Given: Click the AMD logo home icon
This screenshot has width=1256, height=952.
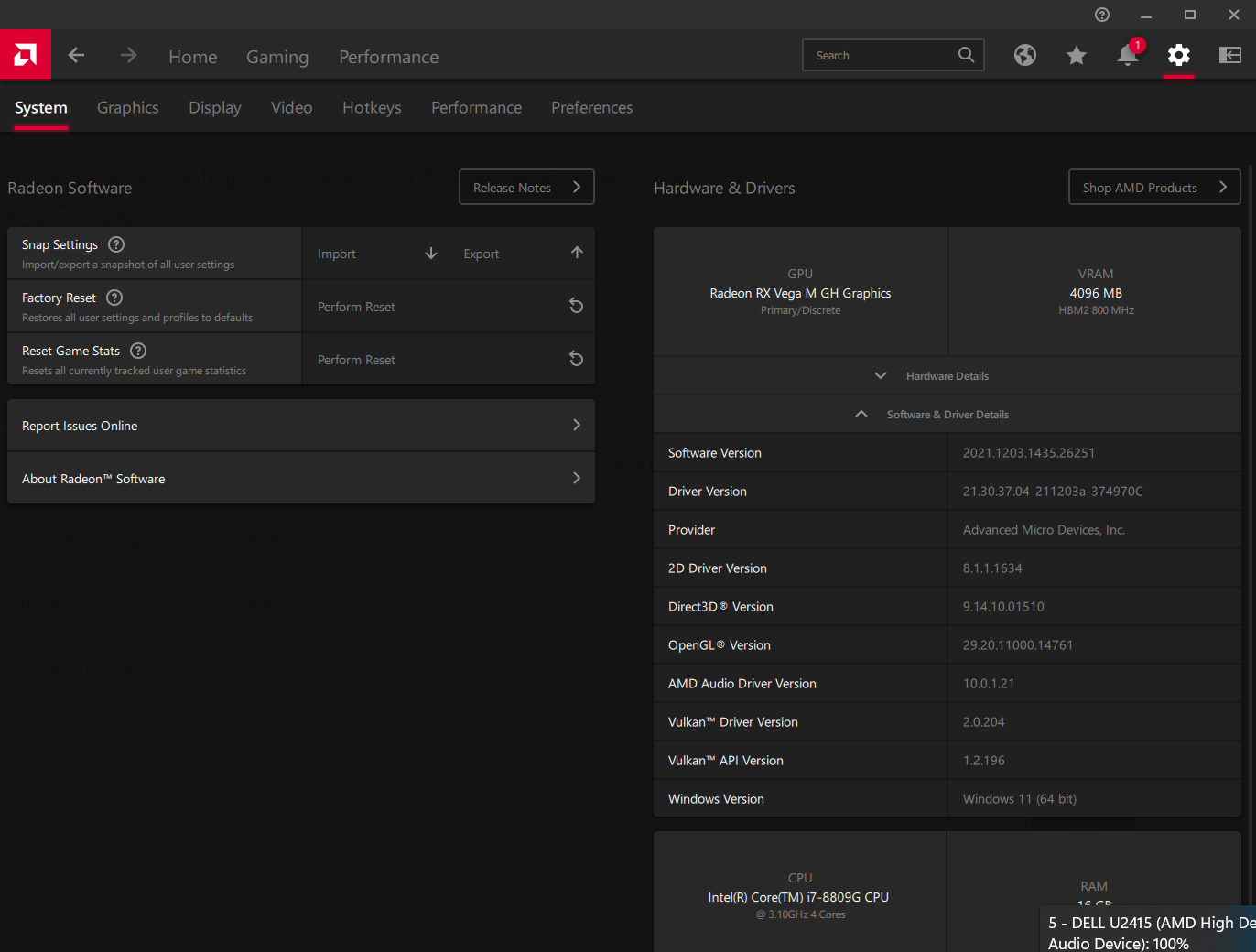Looking at the screenshot, I should [x=26, y=55].
